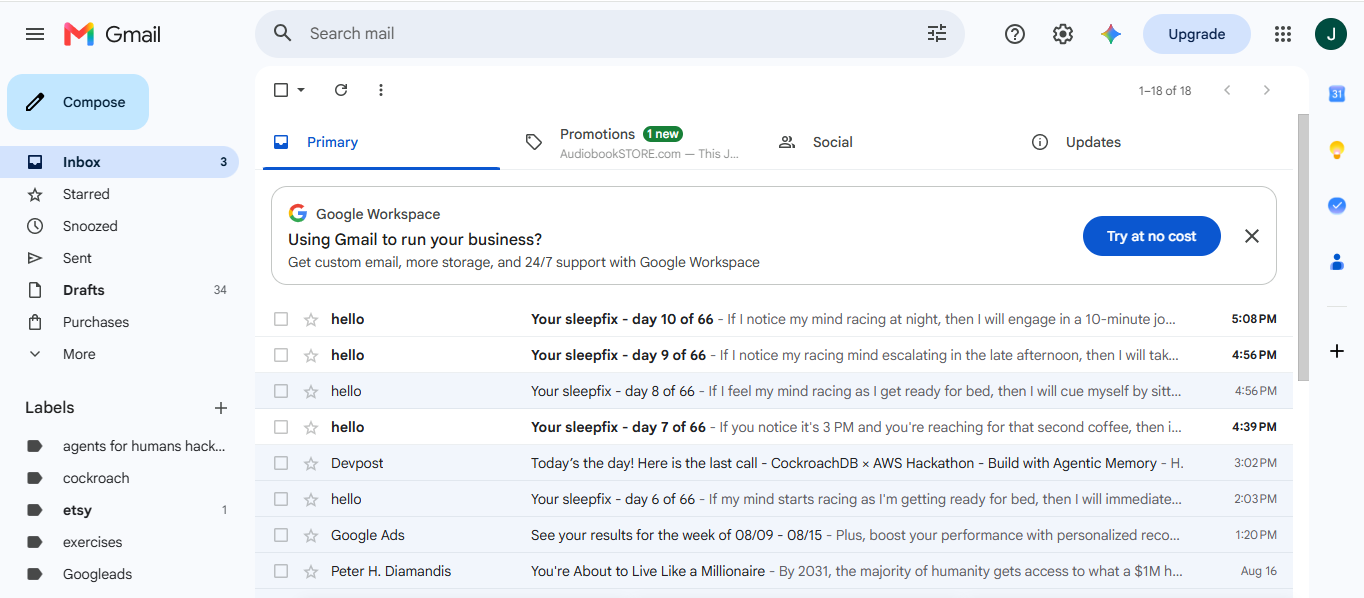Select the Peter H. Diamandis email checkbox

(x=281, y=571)
